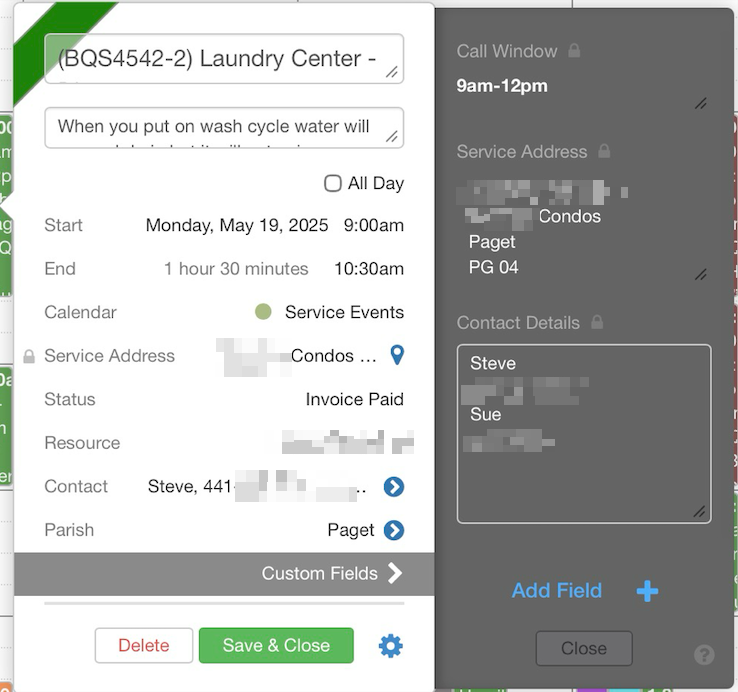Enable the All Day checkbox
This screenshot has width=738, height=692.
pos(333,183)
